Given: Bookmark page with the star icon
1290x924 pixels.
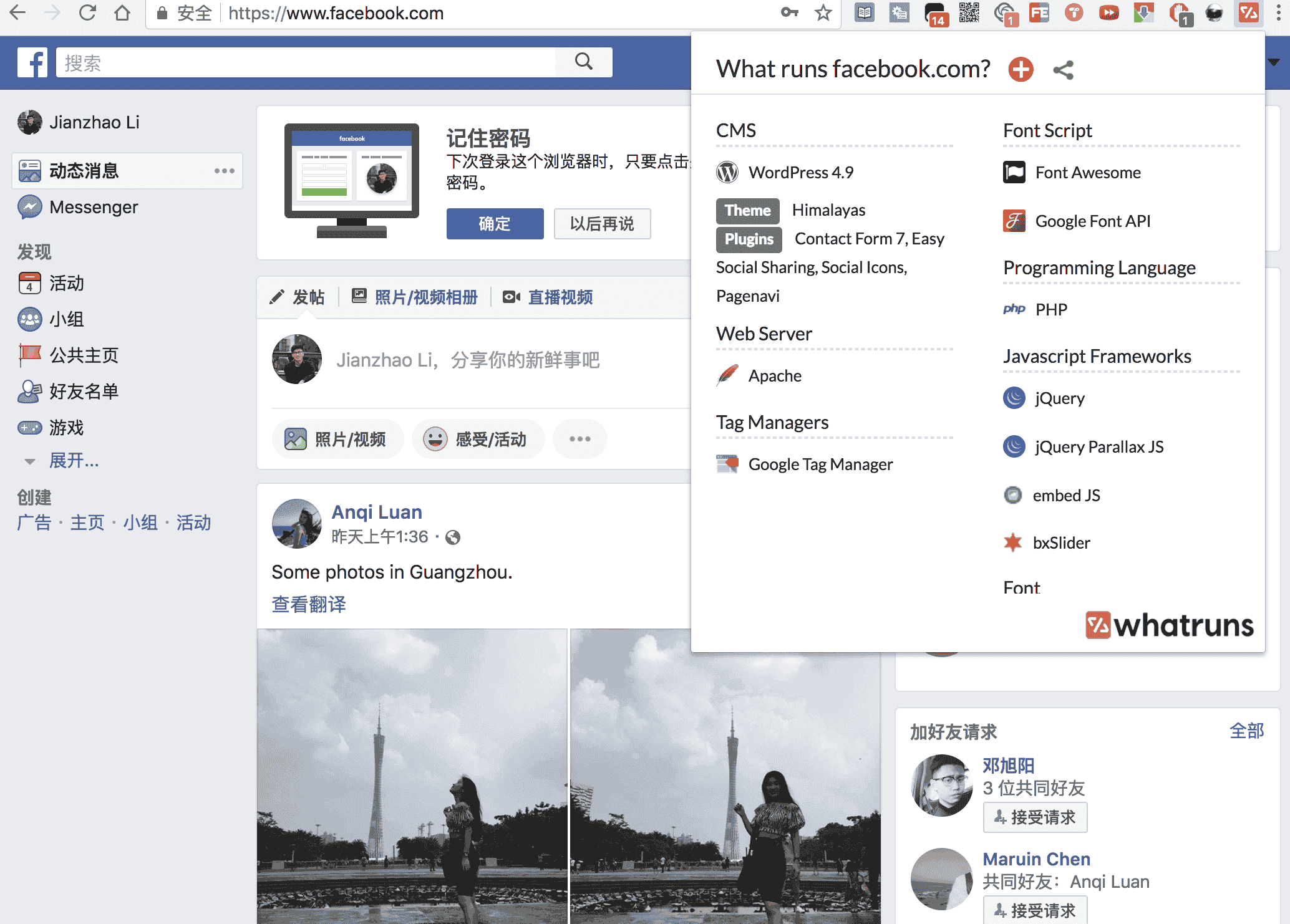Looking at the screenshot, I should click(x=823, y=13).
